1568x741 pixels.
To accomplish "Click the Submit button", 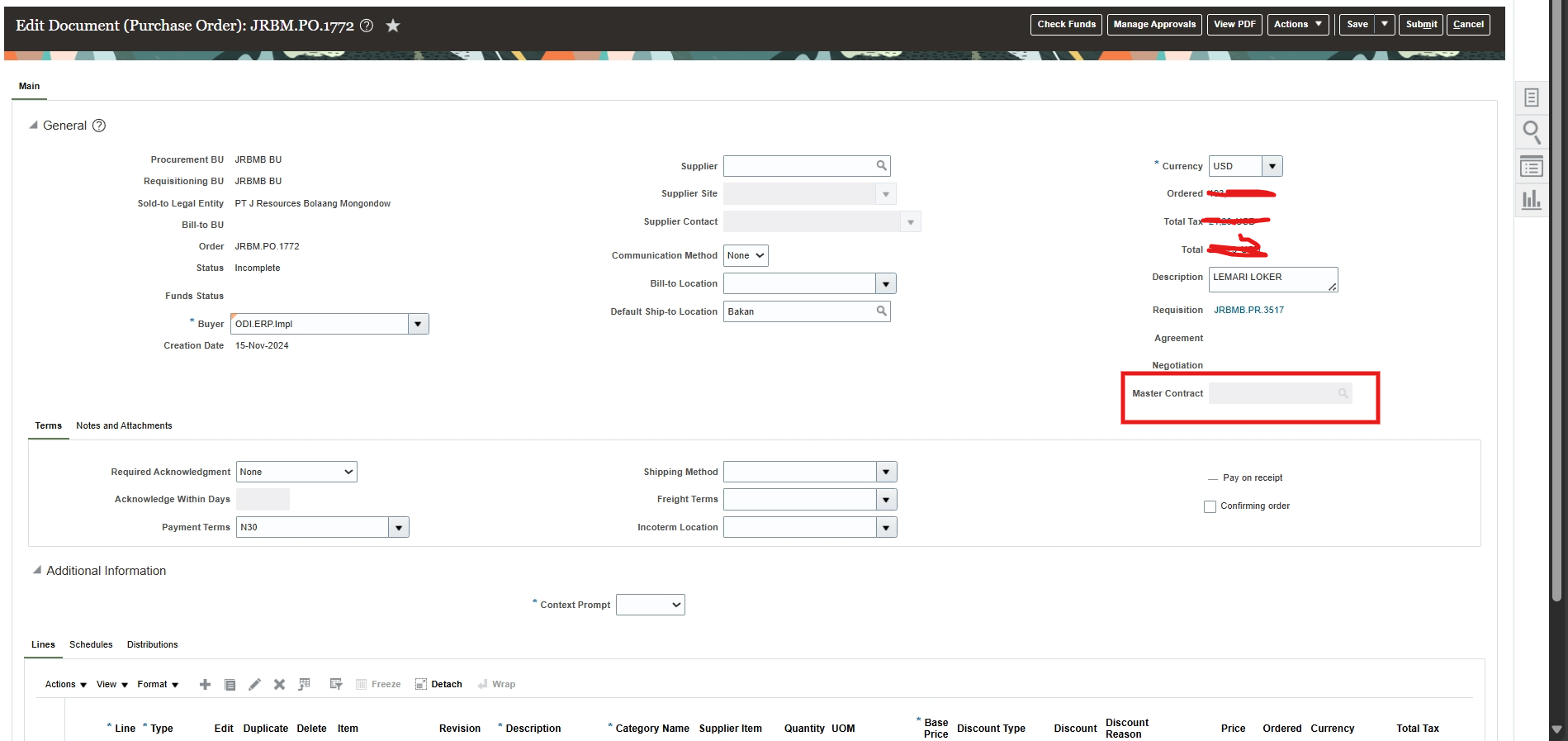I will point(1421,25).
